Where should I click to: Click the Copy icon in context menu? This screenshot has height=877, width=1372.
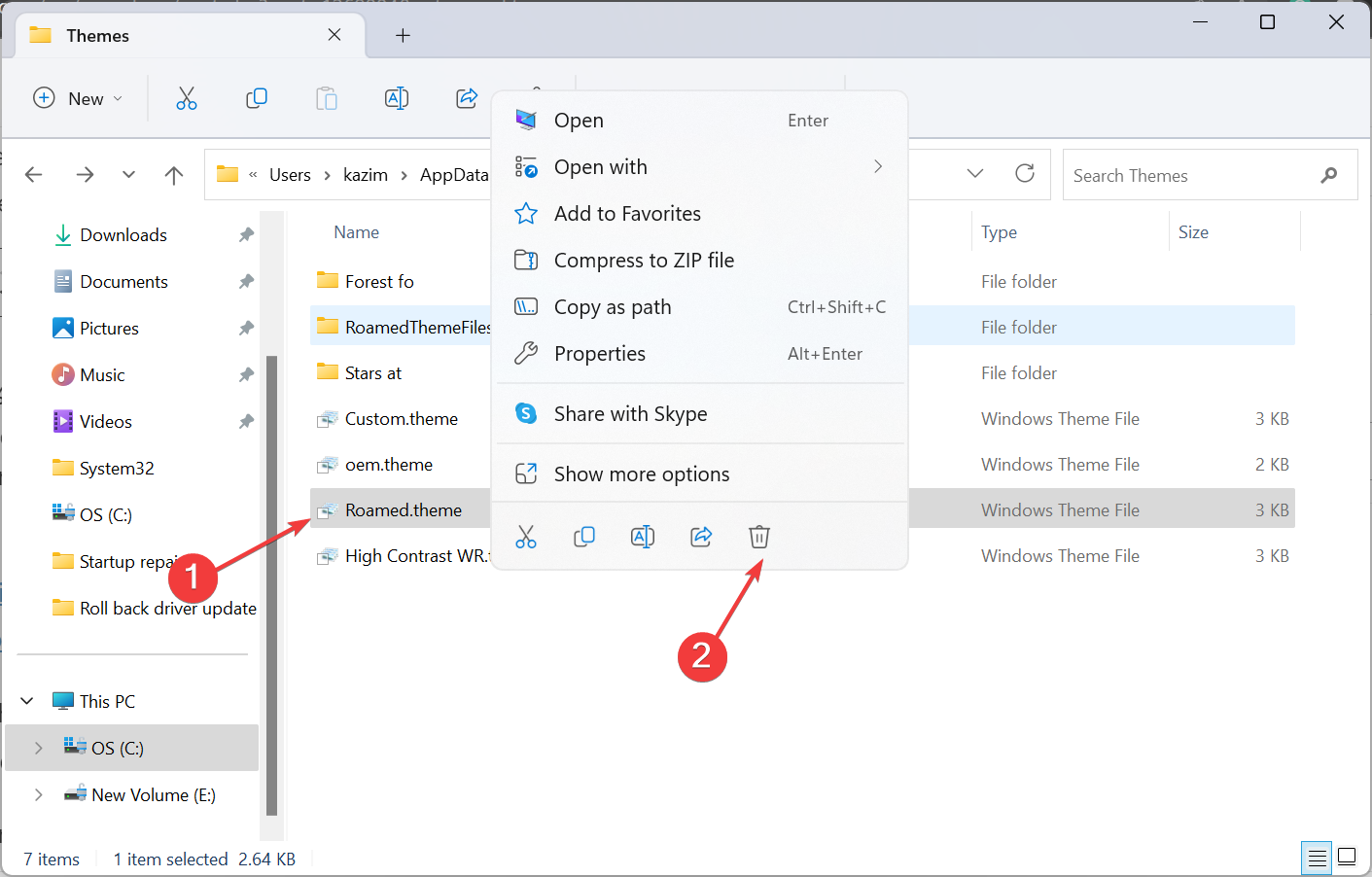pyautogui.click(x=584, y=537)
